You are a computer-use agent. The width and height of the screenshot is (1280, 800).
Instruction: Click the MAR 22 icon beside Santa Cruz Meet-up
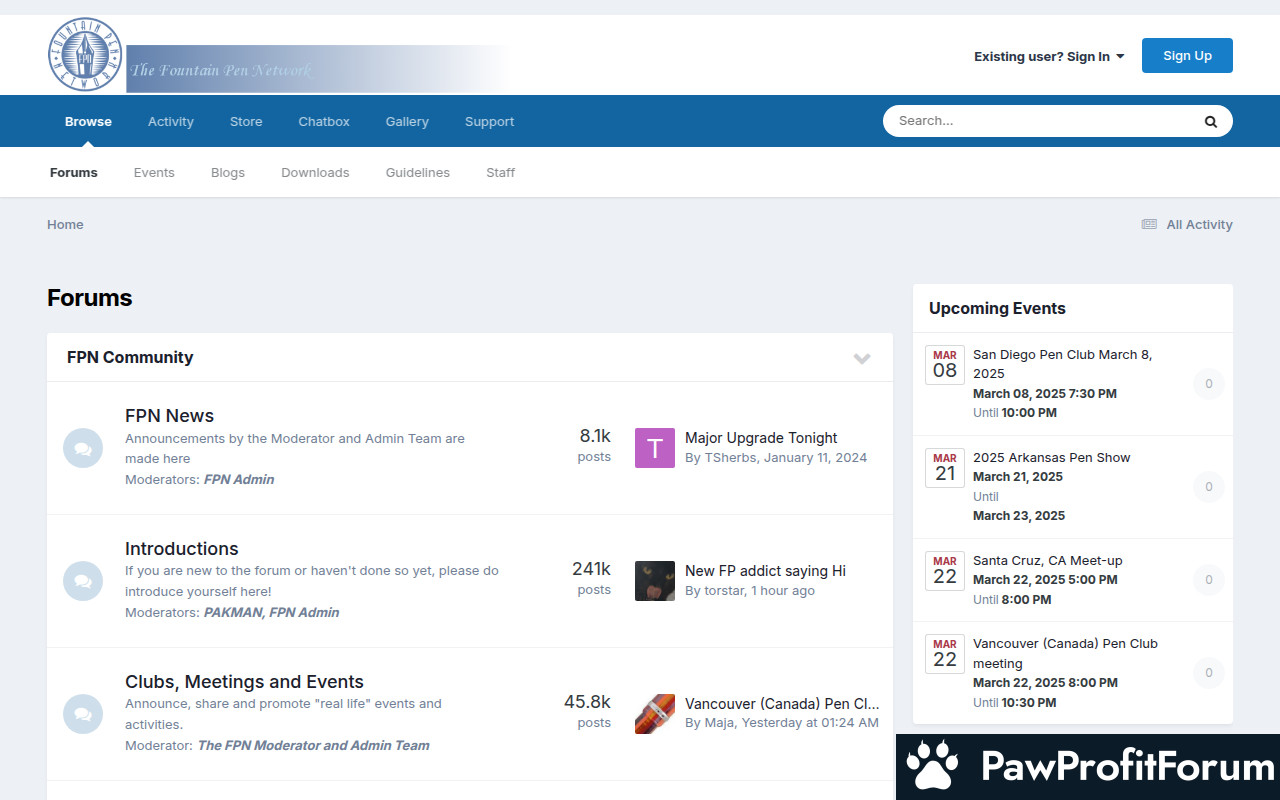(x=945, y=571)
